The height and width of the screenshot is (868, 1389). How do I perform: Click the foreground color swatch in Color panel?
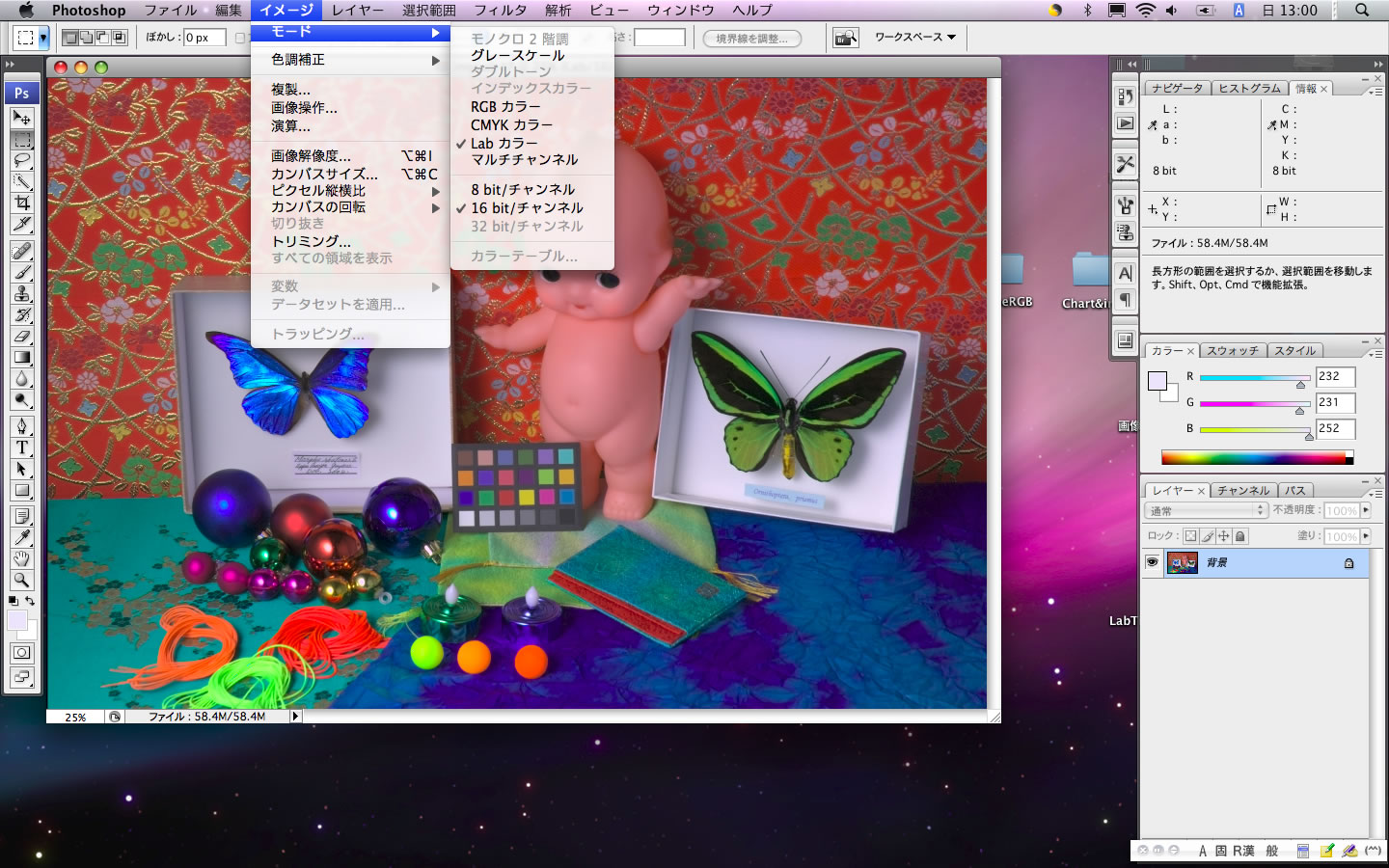tap(1157, 381)
